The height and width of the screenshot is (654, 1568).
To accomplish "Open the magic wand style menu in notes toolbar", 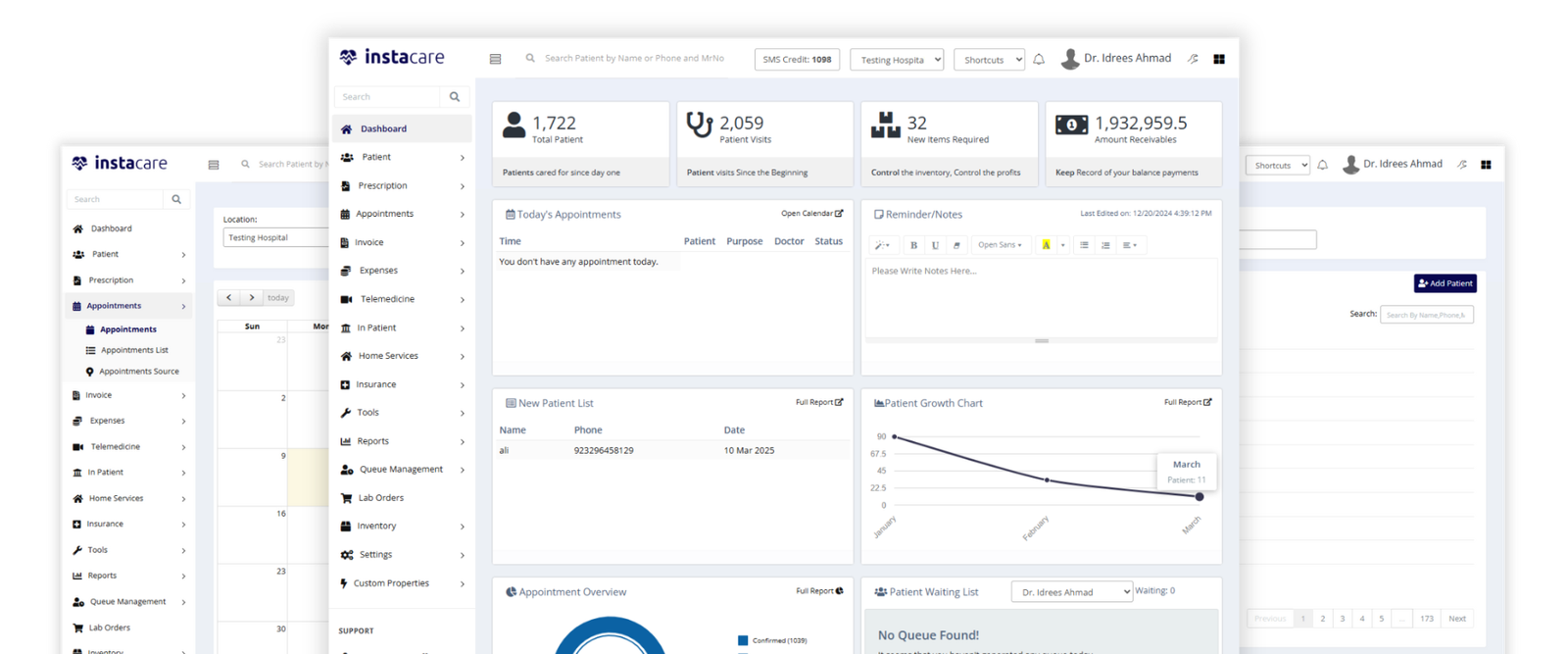I will 881,245.
